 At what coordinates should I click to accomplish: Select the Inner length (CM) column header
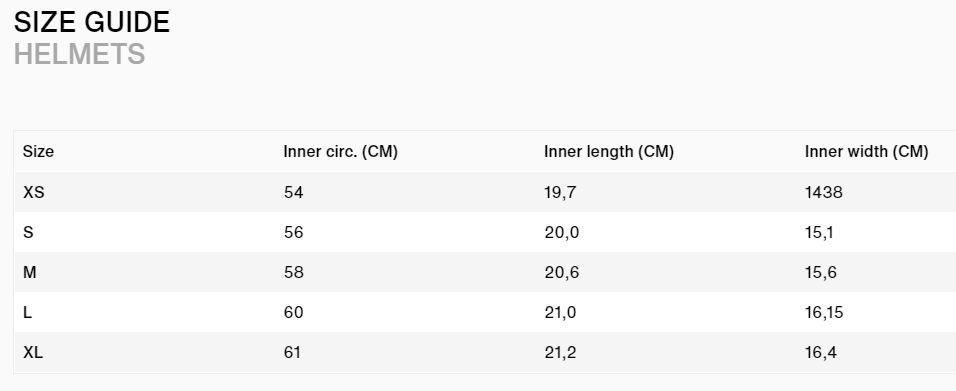(x=608, y=151)
